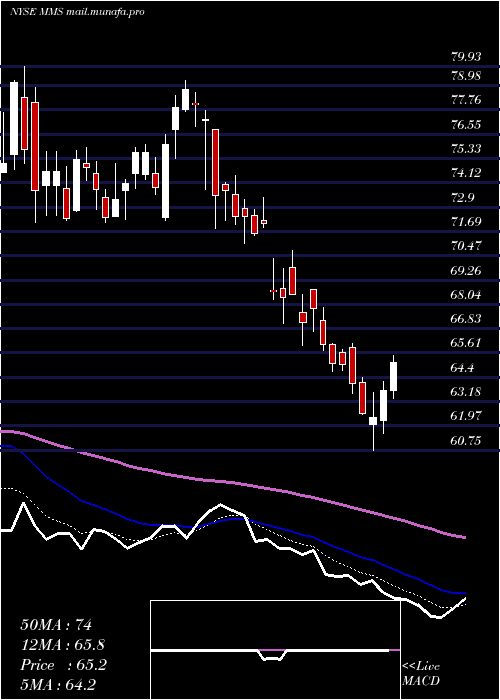The height and width of the screenshot is (700, 500).
Task: Click the '5MA : 64.2' readout
Action: 59,685
